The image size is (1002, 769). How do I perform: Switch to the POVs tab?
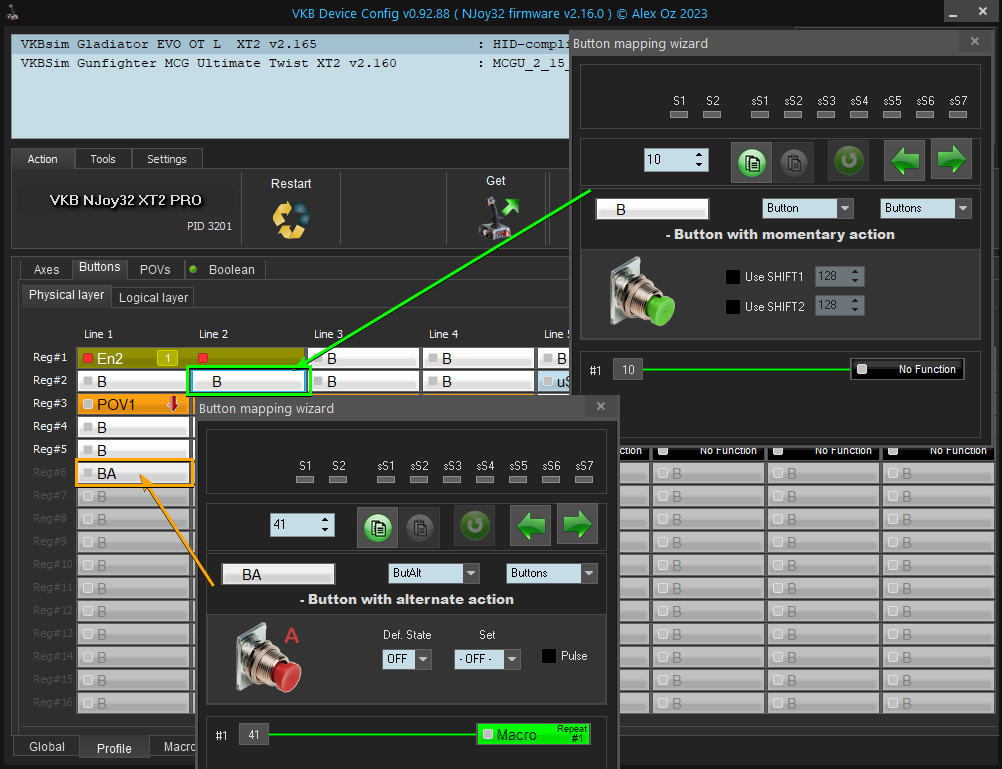click(154, 269)
